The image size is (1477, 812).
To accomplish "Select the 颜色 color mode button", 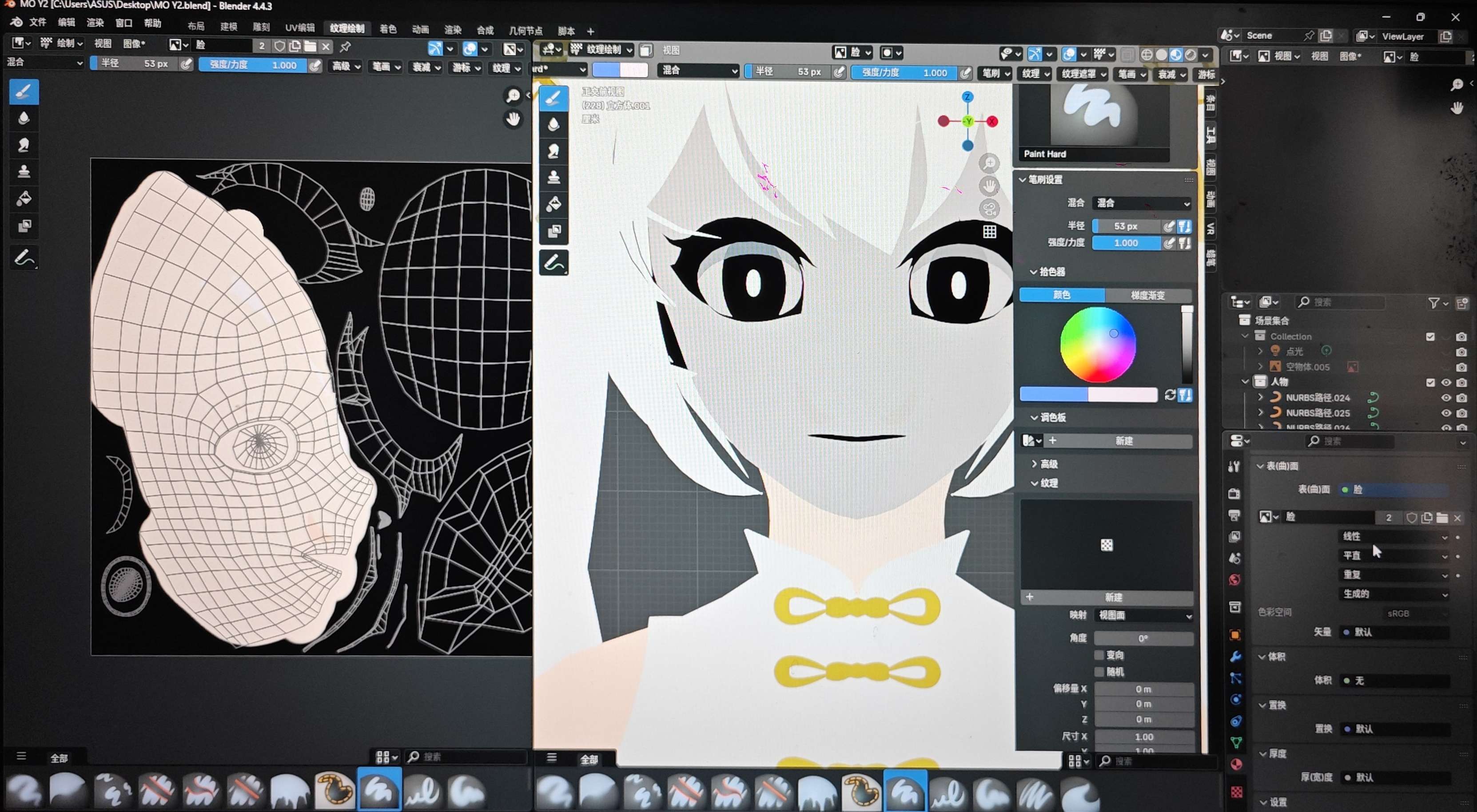I will coord(1062,294).
